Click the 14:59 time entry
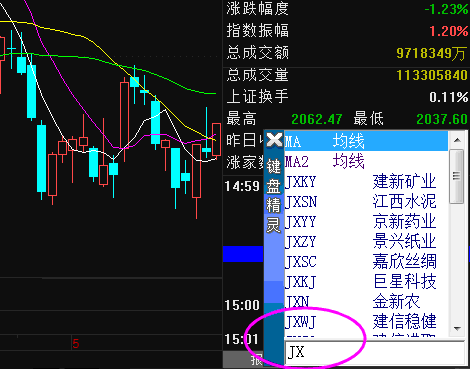 242,186
